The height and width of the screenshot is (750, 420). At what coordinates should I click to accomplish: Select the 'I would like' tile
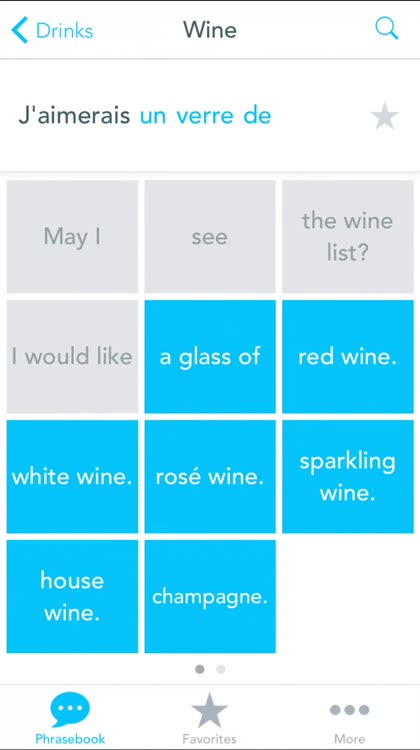(x=72, y=356)
